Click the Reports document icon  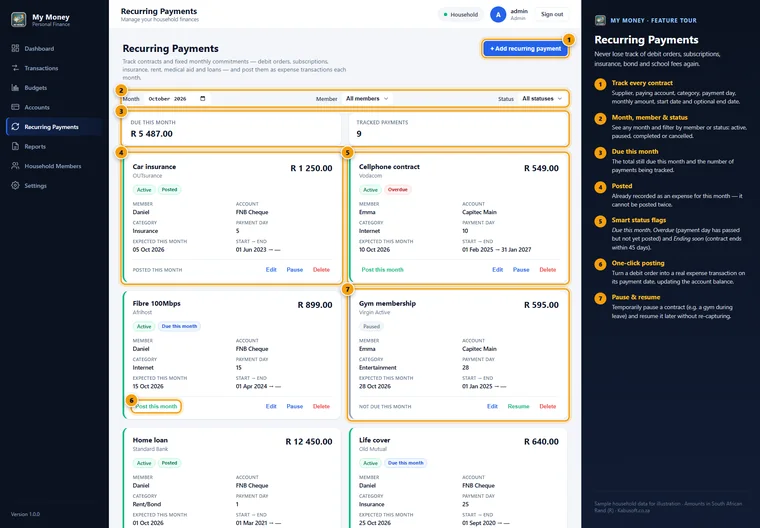coord(16,146)
